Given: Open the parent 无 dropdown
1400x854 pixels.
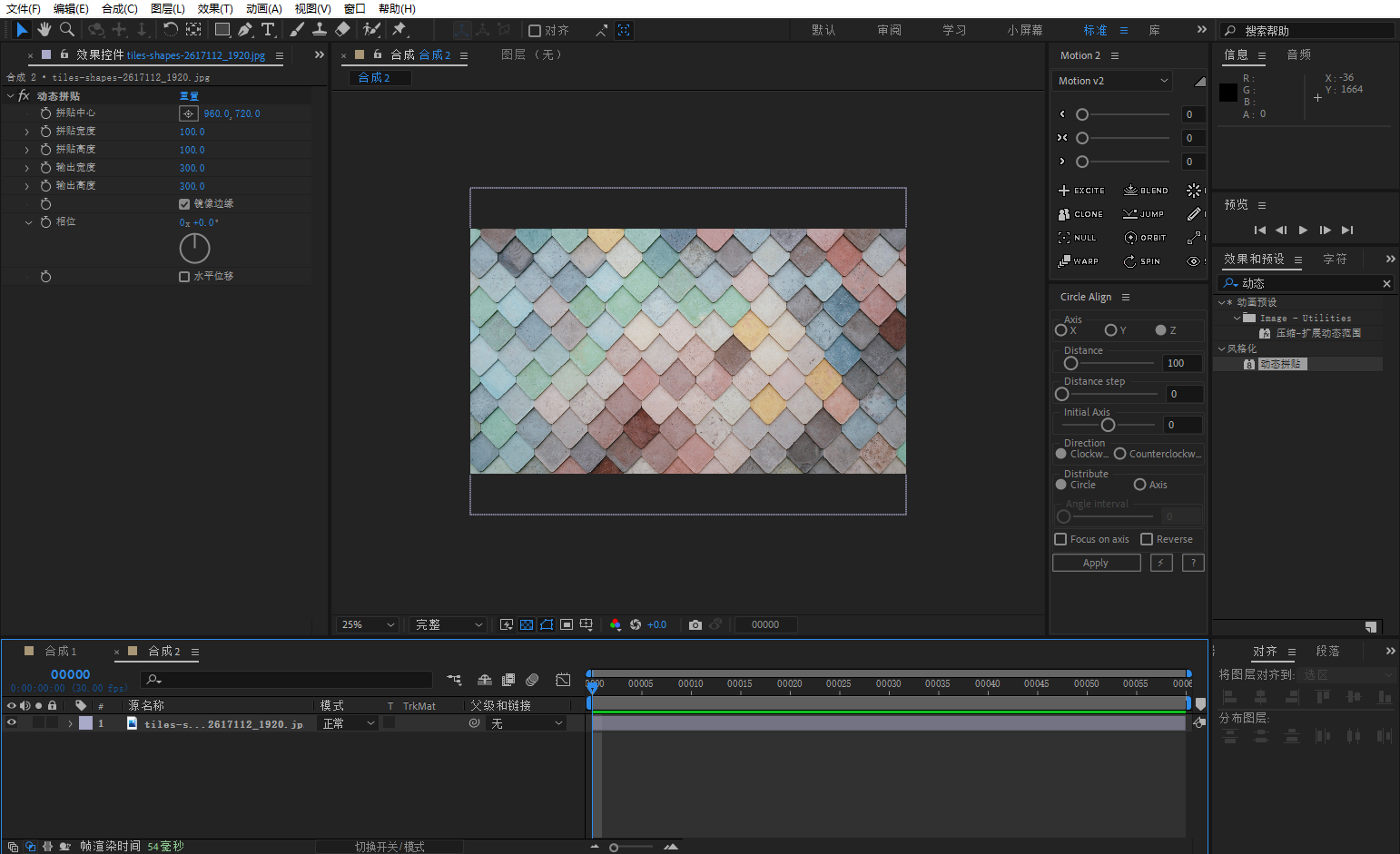Looking at the screenshot, I should [527, 723].
